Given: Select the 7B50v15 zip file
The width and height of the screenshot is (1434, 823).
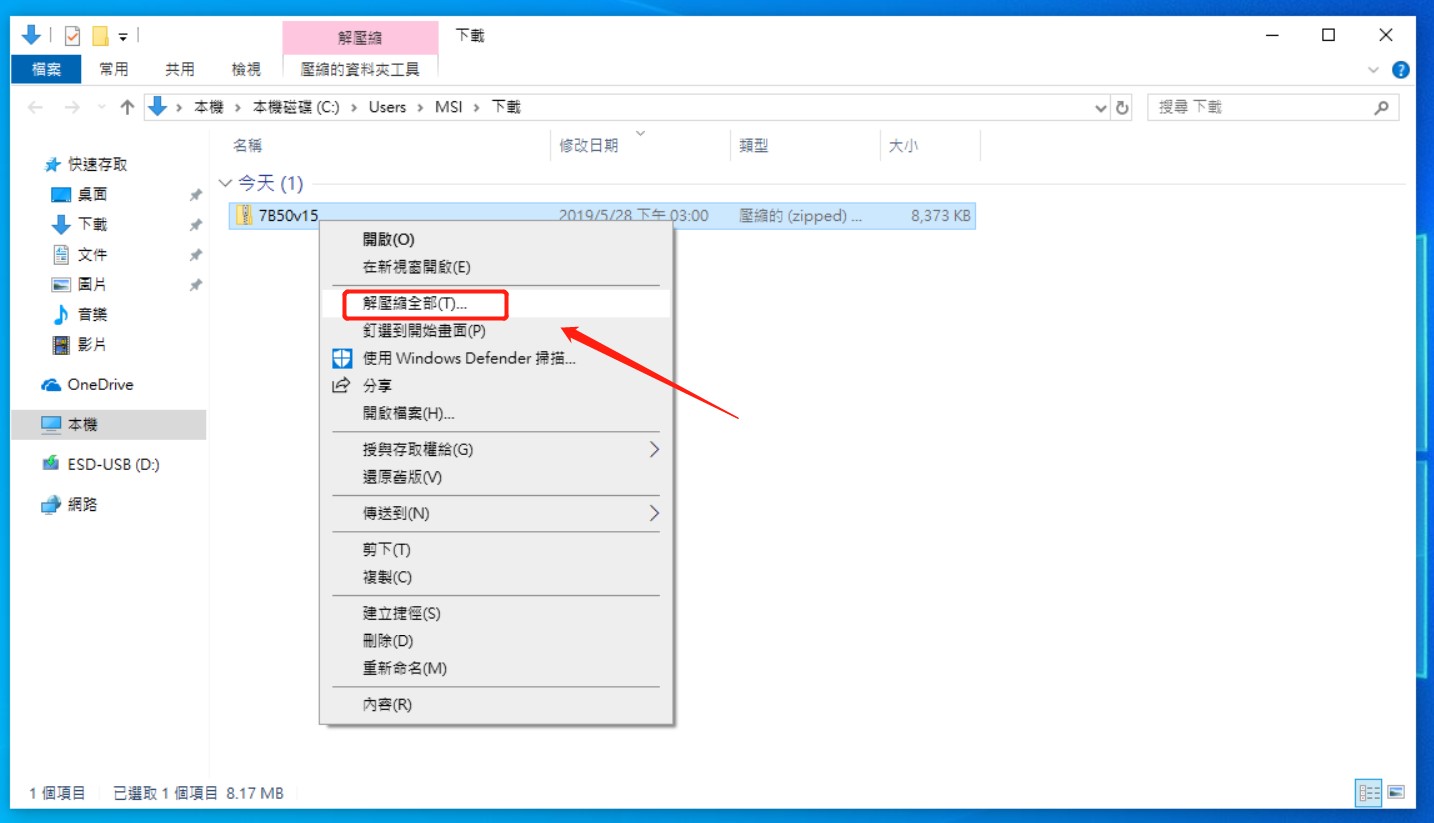Looking at the screenshot, I should tap(602, 215).
